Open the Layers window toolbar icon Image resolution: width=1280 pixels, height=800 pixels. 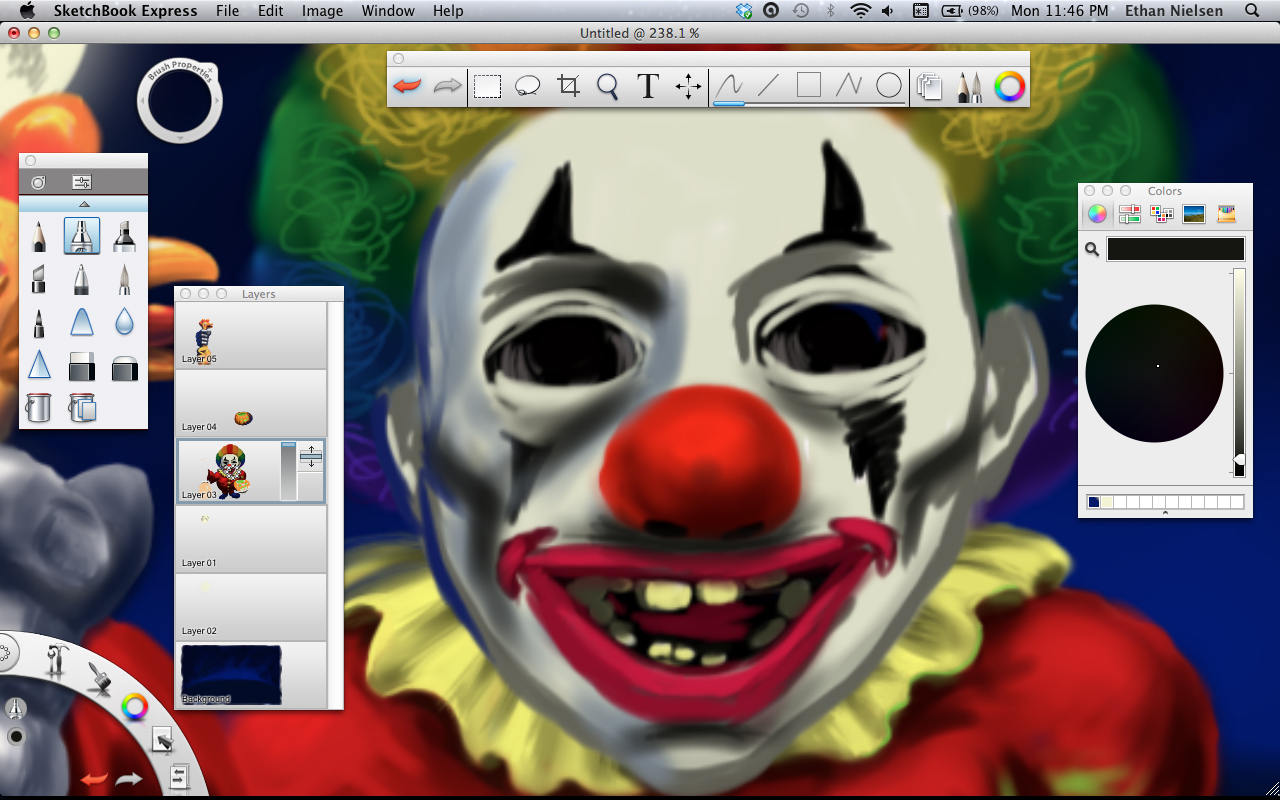[x=929, y=87]
